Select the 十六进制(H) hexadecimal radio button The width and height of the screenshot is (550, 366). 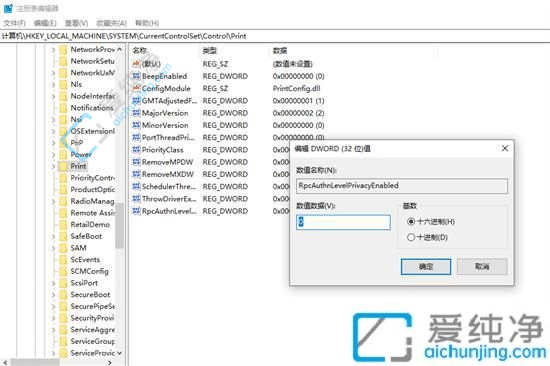coord(411,221)
